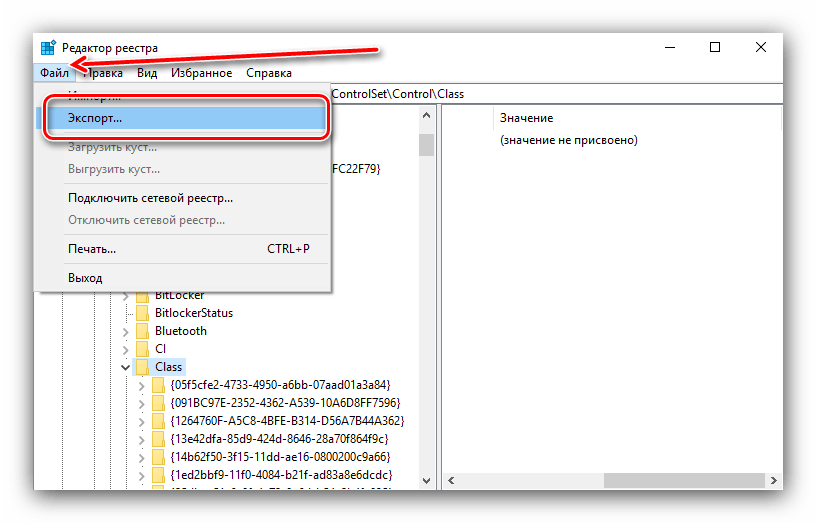
Task: Click the Registry Editor app icon in title bar
Action: click(x=48, y=48)
